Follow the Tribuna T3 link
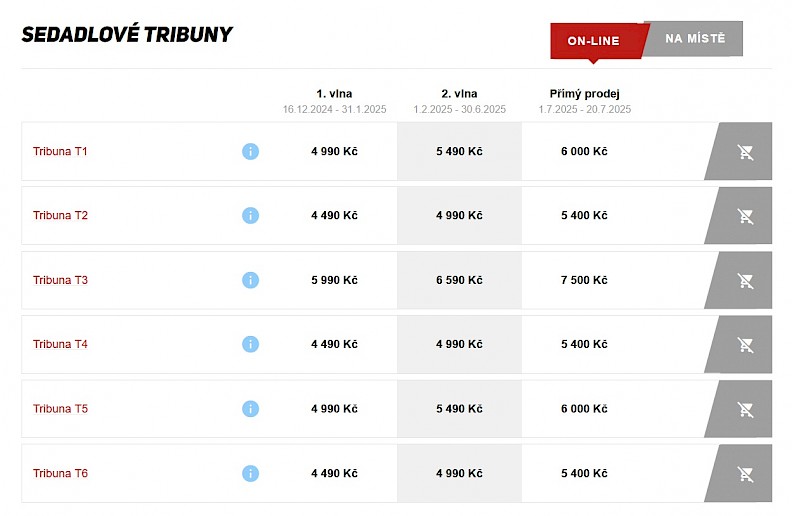Viewport: 792px width, 516px height. coord(60,280)
